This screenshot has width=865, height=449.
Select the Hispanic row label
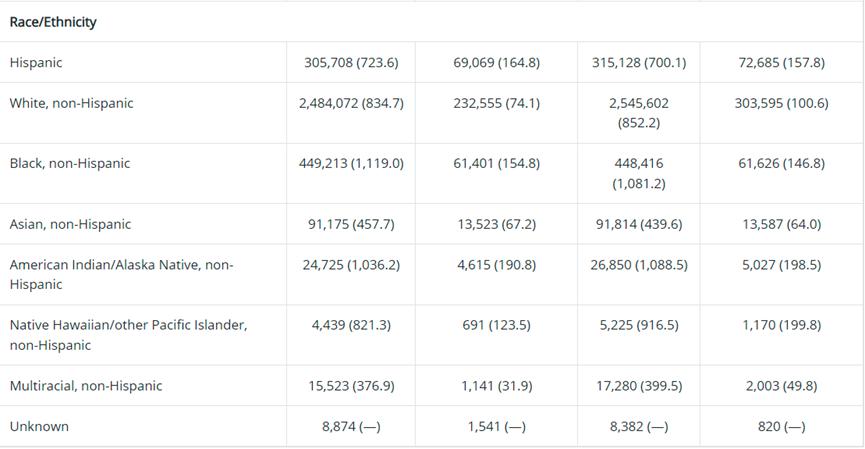coord(36,62)
